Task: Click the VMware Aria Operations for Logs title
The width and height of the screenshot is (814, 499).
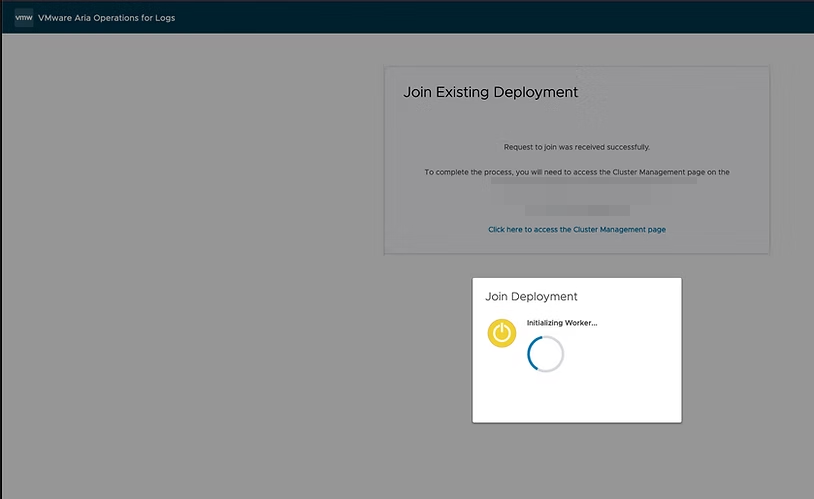Action: [x=106, y=18]
